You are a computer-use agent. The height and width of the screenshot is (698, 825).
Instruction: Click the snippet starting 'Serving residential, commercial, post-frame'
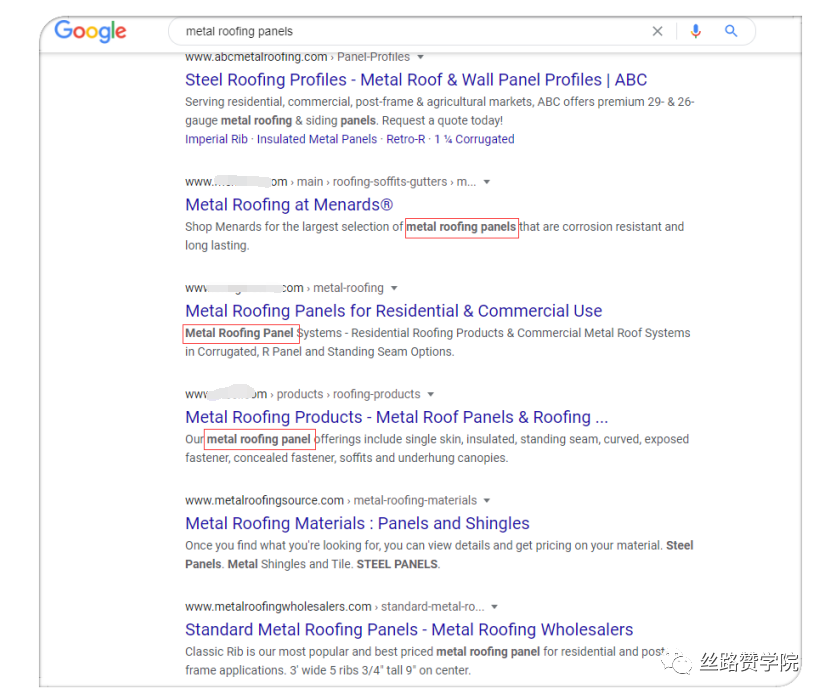tap(440, 111)
